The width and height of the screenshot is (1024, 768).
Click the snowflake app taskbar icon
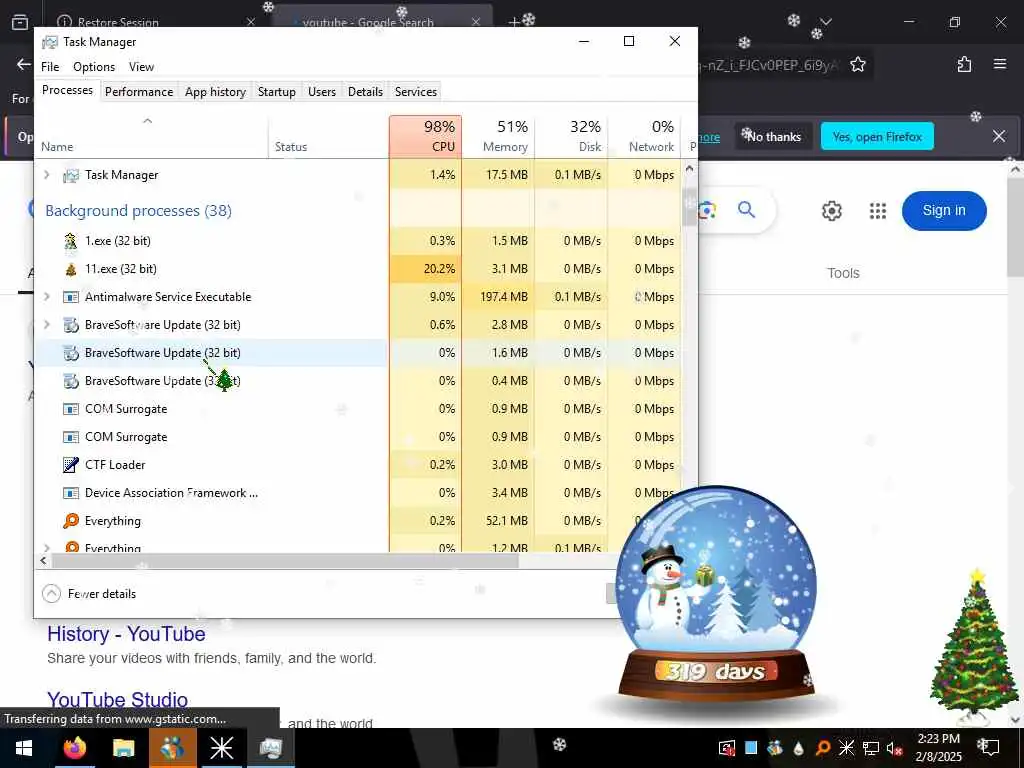(x=221, y=748)
